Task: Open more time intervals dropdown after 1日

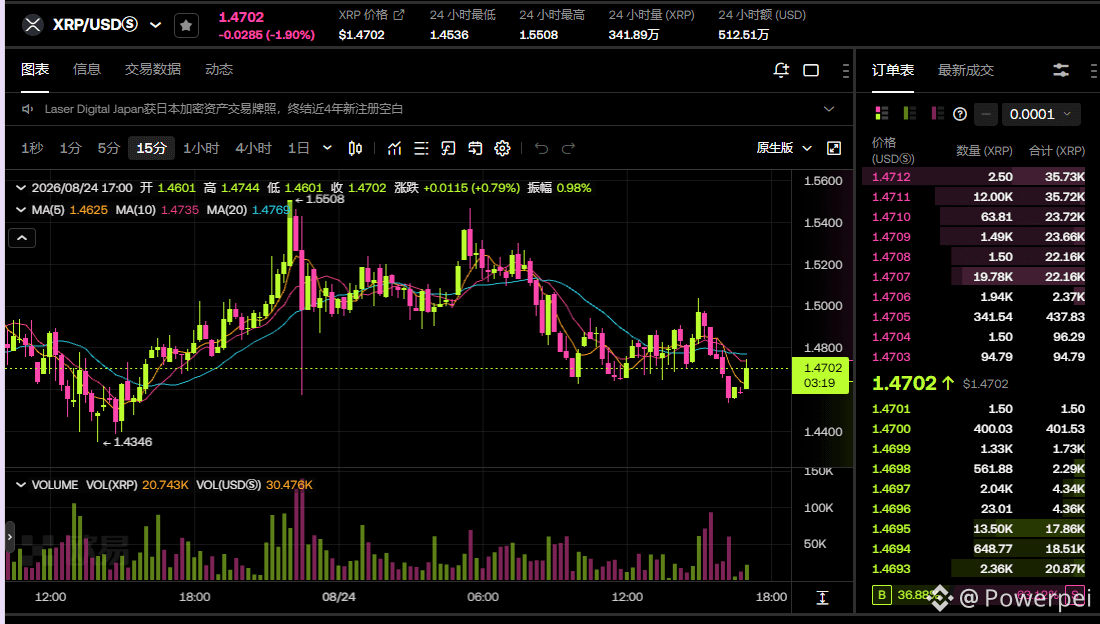Action: coord(327,148)
